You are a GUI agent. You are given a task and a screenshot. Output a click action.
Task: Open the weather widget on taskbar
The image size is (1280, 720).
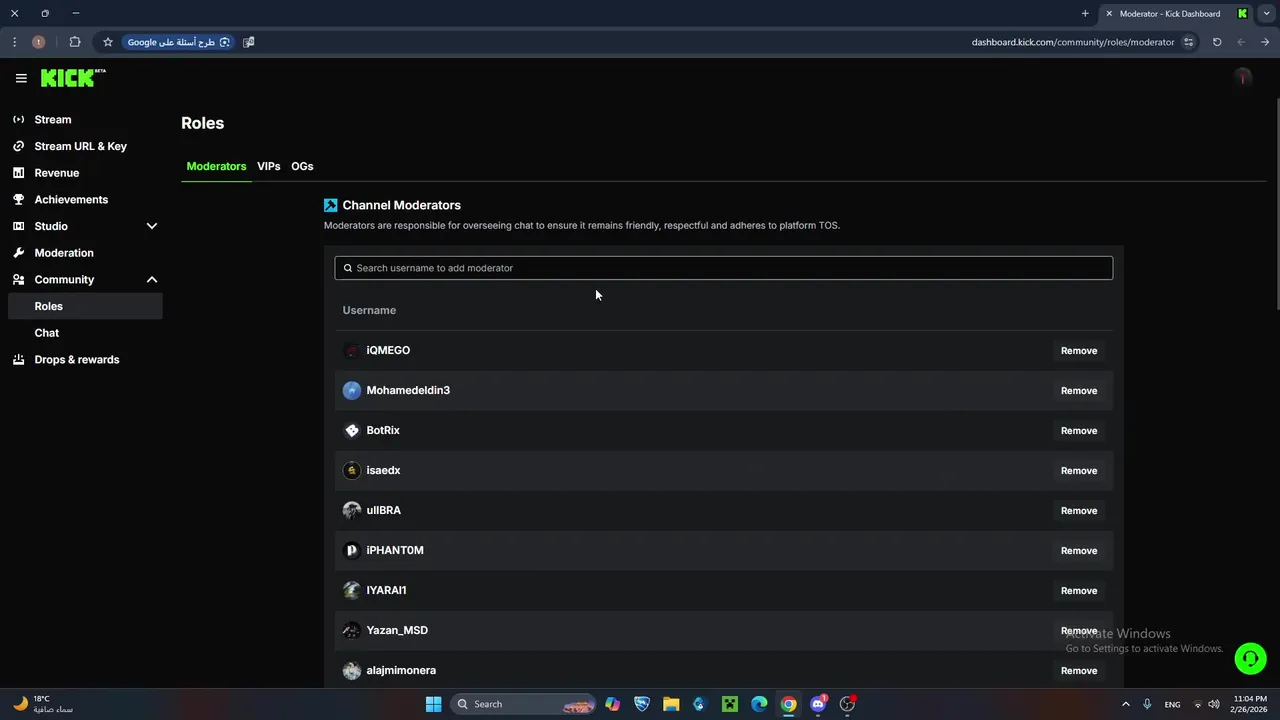[43, 704]
